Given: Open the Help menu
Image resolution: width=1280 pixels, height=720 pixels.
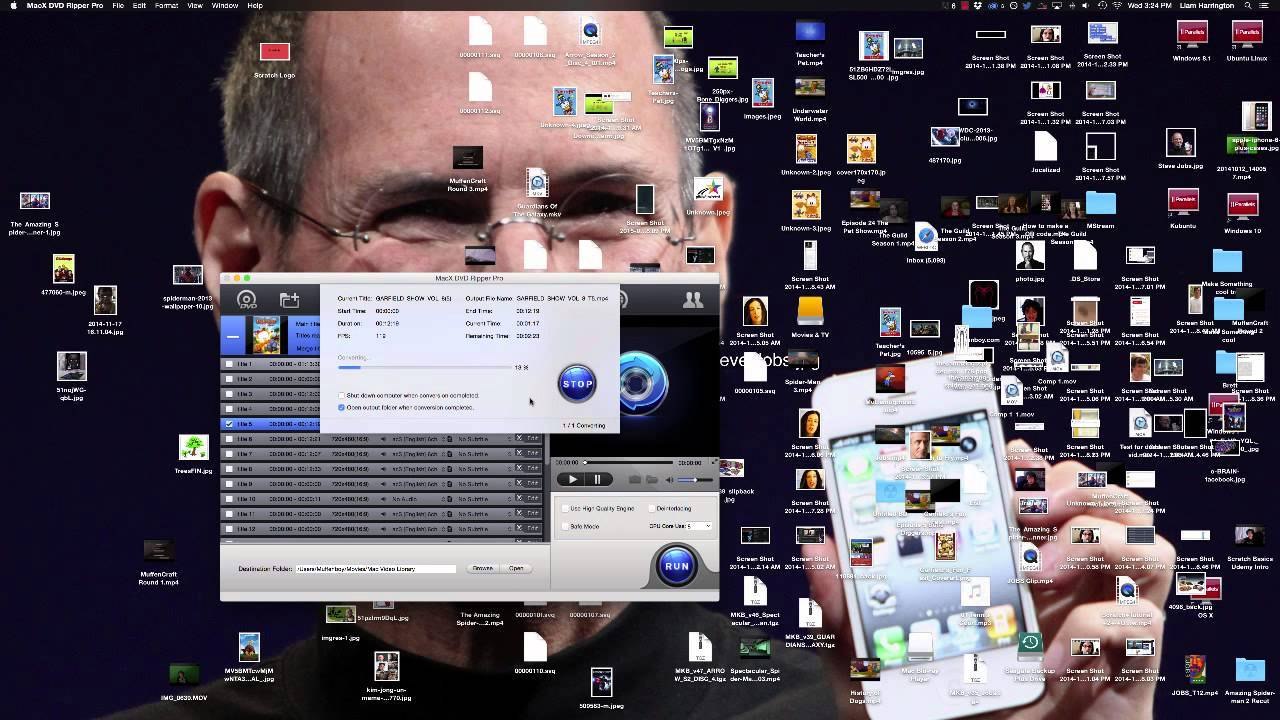Looking at the screenshot, I should point(255,6).
